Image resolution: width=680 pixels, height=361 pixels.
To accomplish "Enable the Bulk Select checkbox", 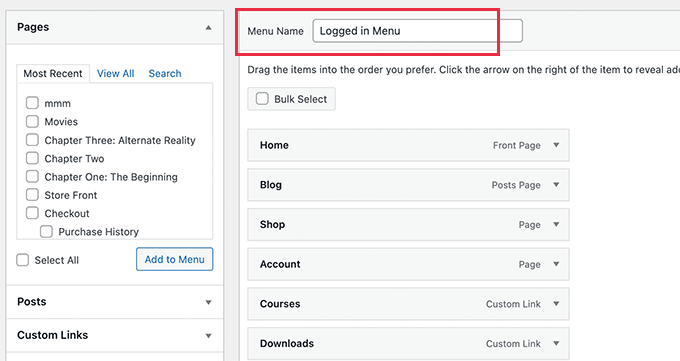I will (x=262, y=99).
